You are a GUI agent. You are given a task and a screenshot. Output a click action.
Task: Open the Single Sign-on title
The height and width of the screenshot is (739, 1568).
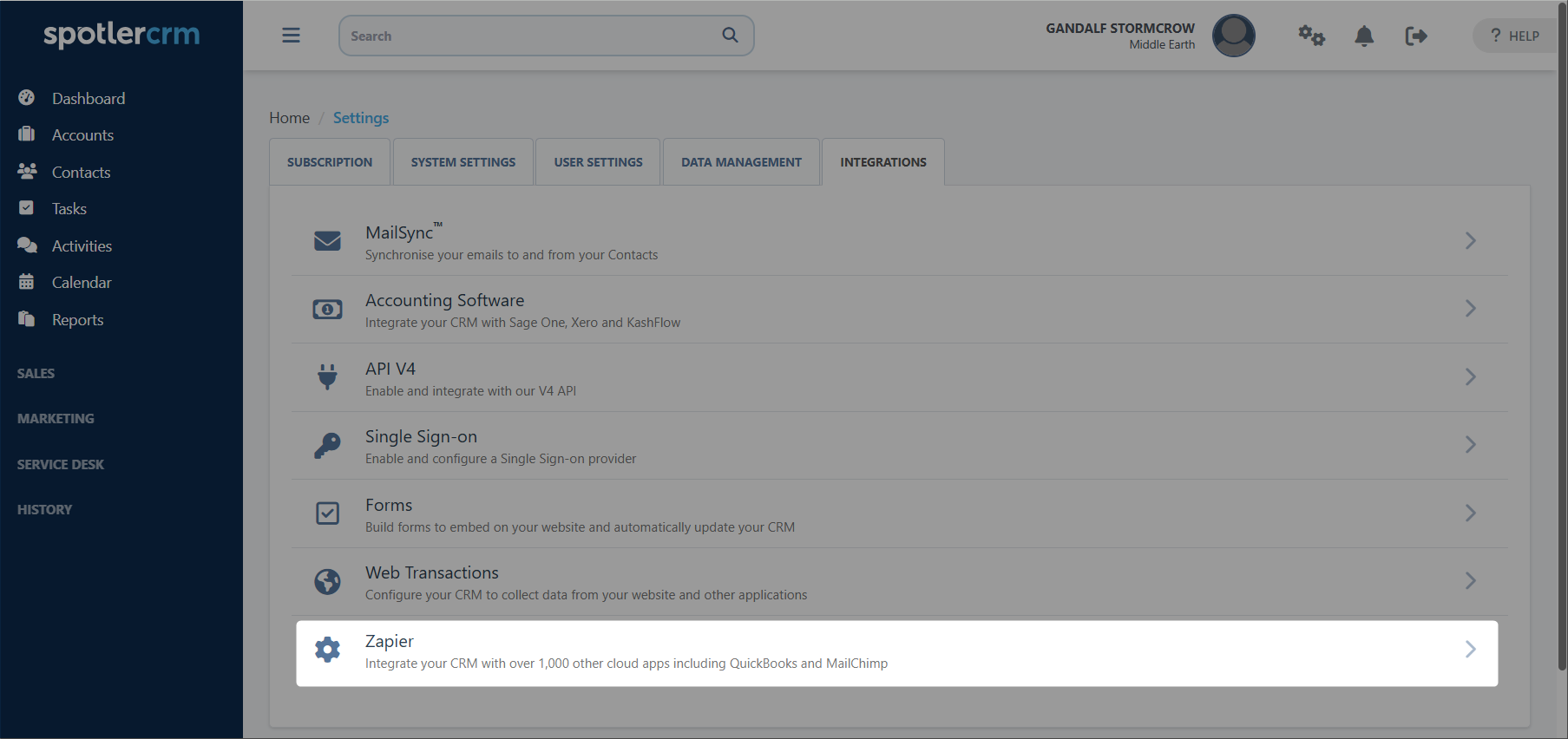421,436
